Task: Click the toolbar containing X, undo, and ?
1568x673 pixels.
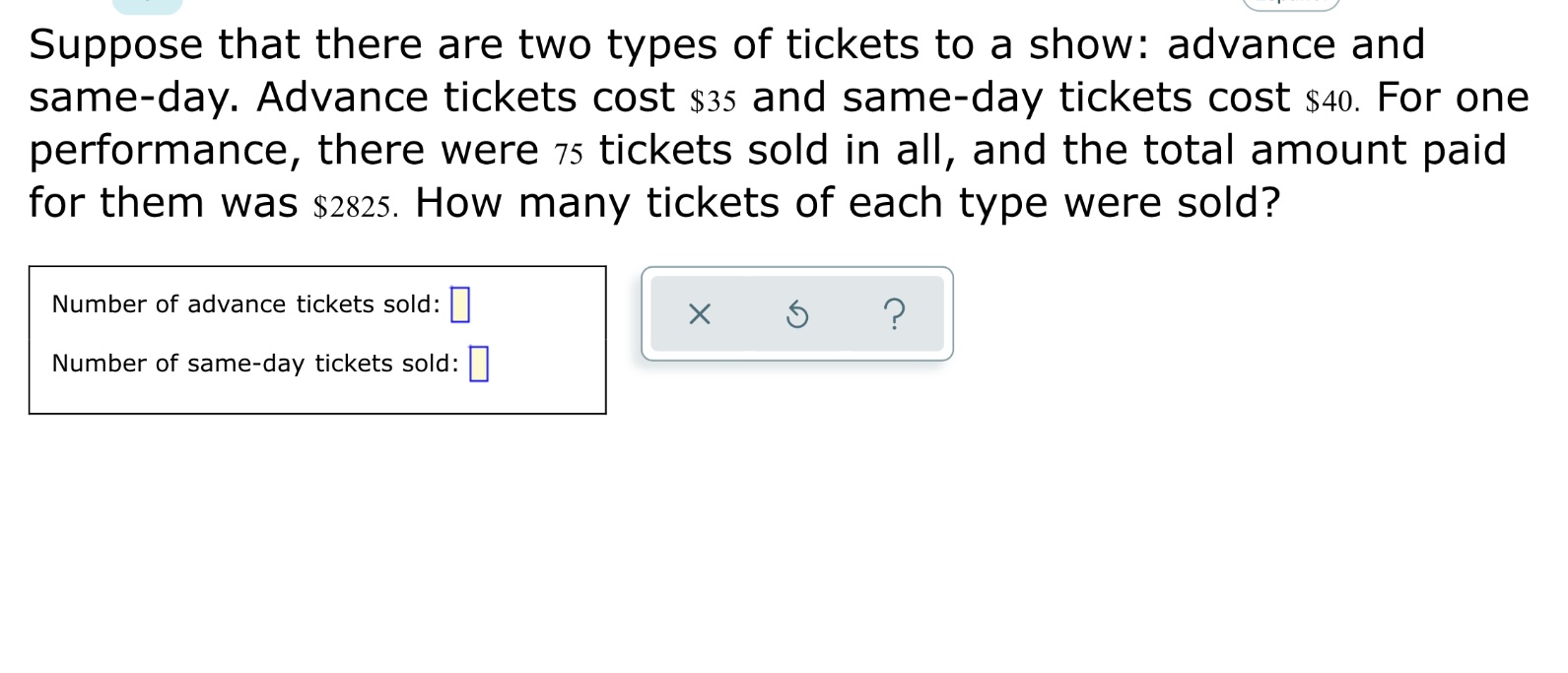Action: point(796,313)
